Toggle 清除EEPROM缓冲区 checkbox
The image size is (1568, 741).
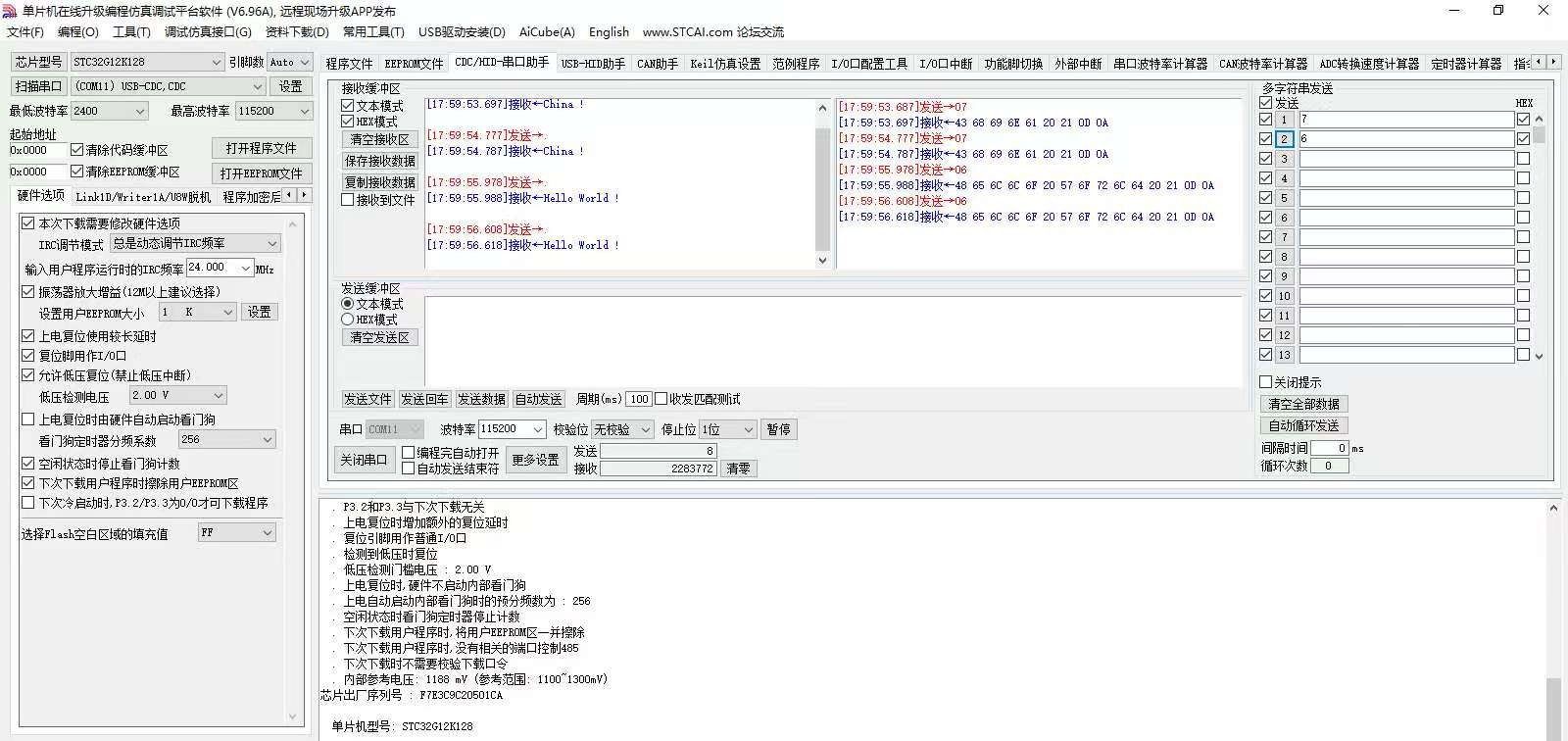click(x=77, y=172)
